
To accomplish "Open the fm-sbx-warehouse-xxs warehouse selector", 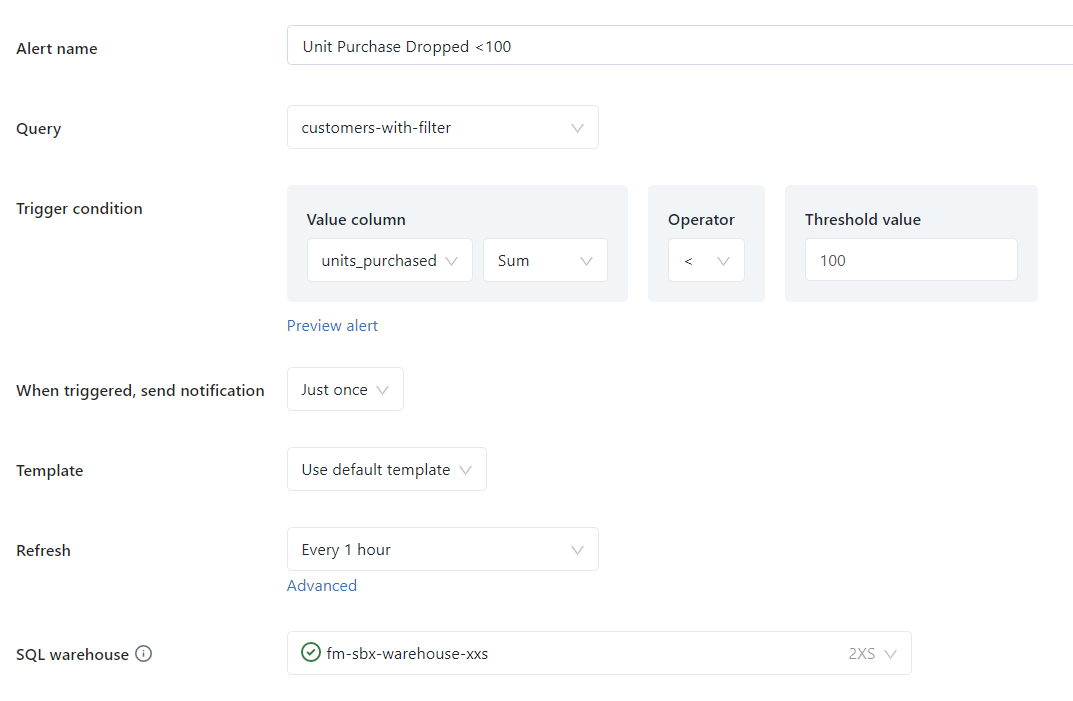I will pos(599,653).
